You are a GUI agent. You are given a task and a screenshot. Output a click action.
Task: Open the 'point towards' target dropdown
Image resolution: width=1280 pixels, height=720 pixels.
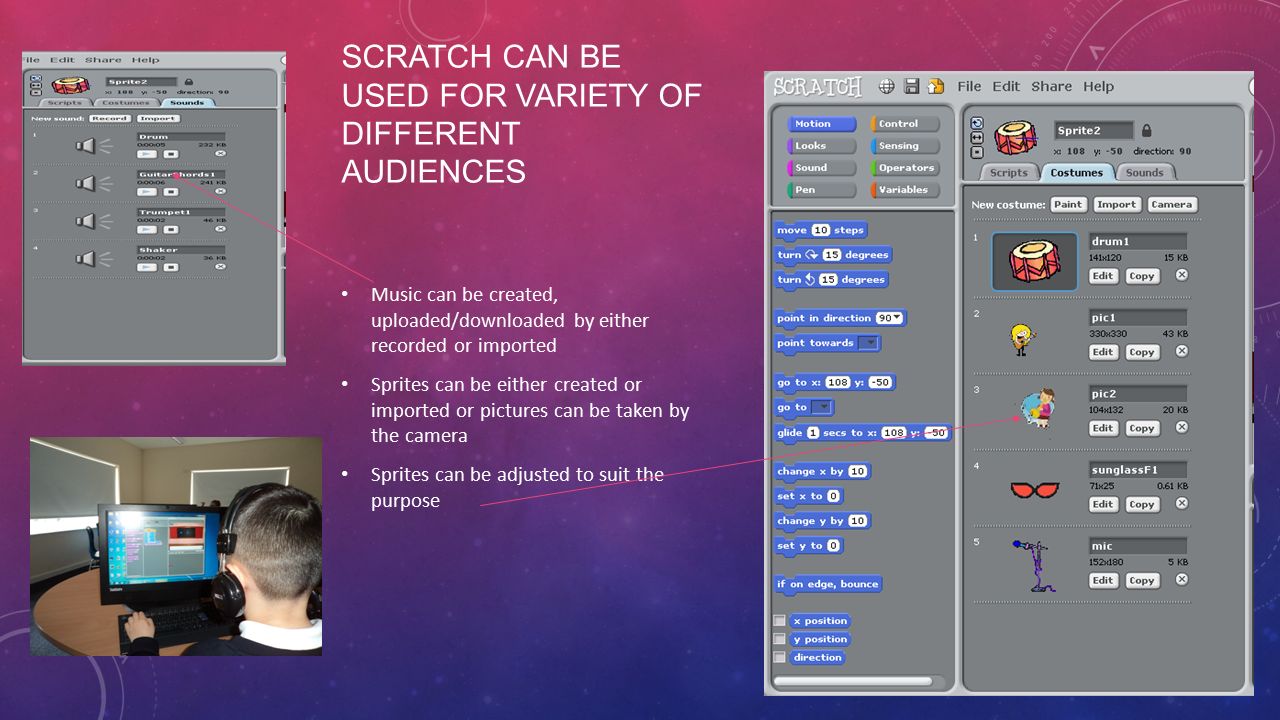click(869, 343)
